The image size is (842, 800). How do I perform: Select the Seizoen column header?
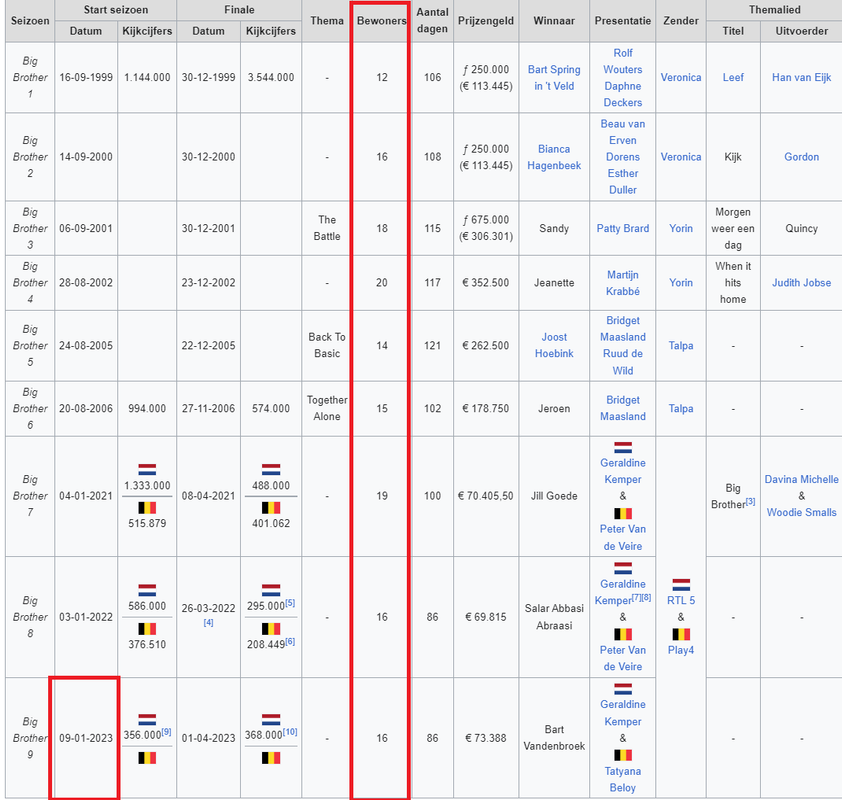(30, 20)
